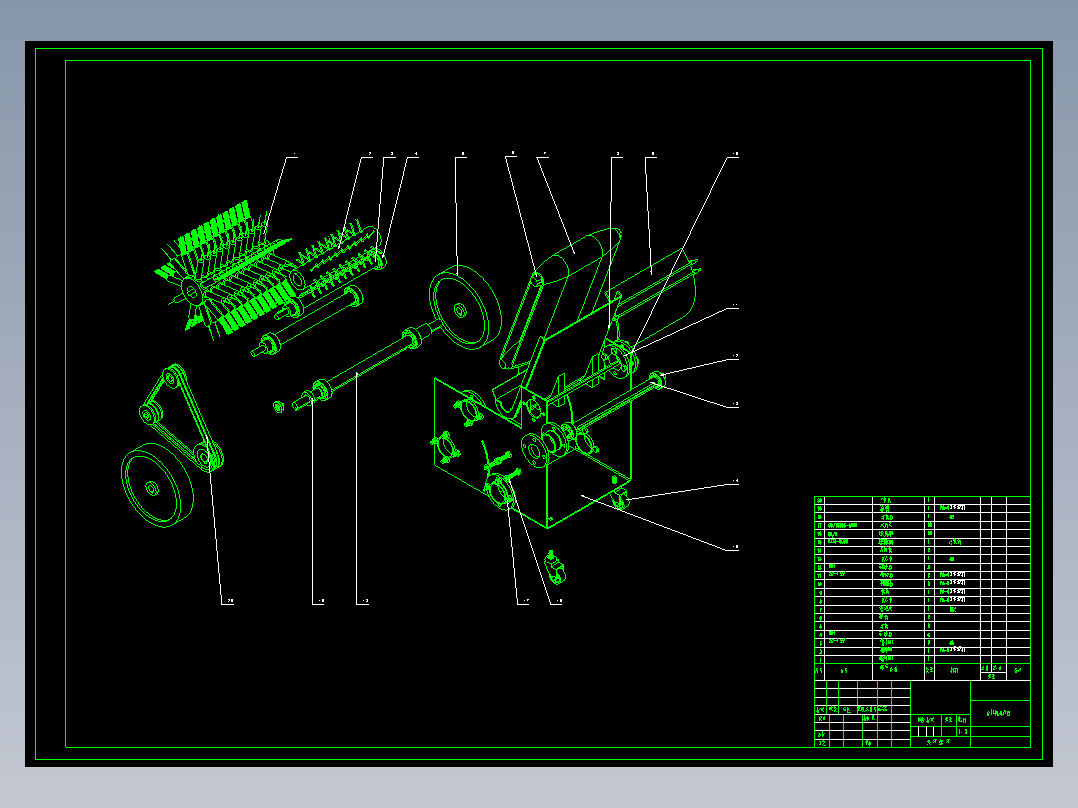This screenshot has height=808, width=1078.
Task: Select the GB standard part row in the parts list
Action: tap(855, 524)
